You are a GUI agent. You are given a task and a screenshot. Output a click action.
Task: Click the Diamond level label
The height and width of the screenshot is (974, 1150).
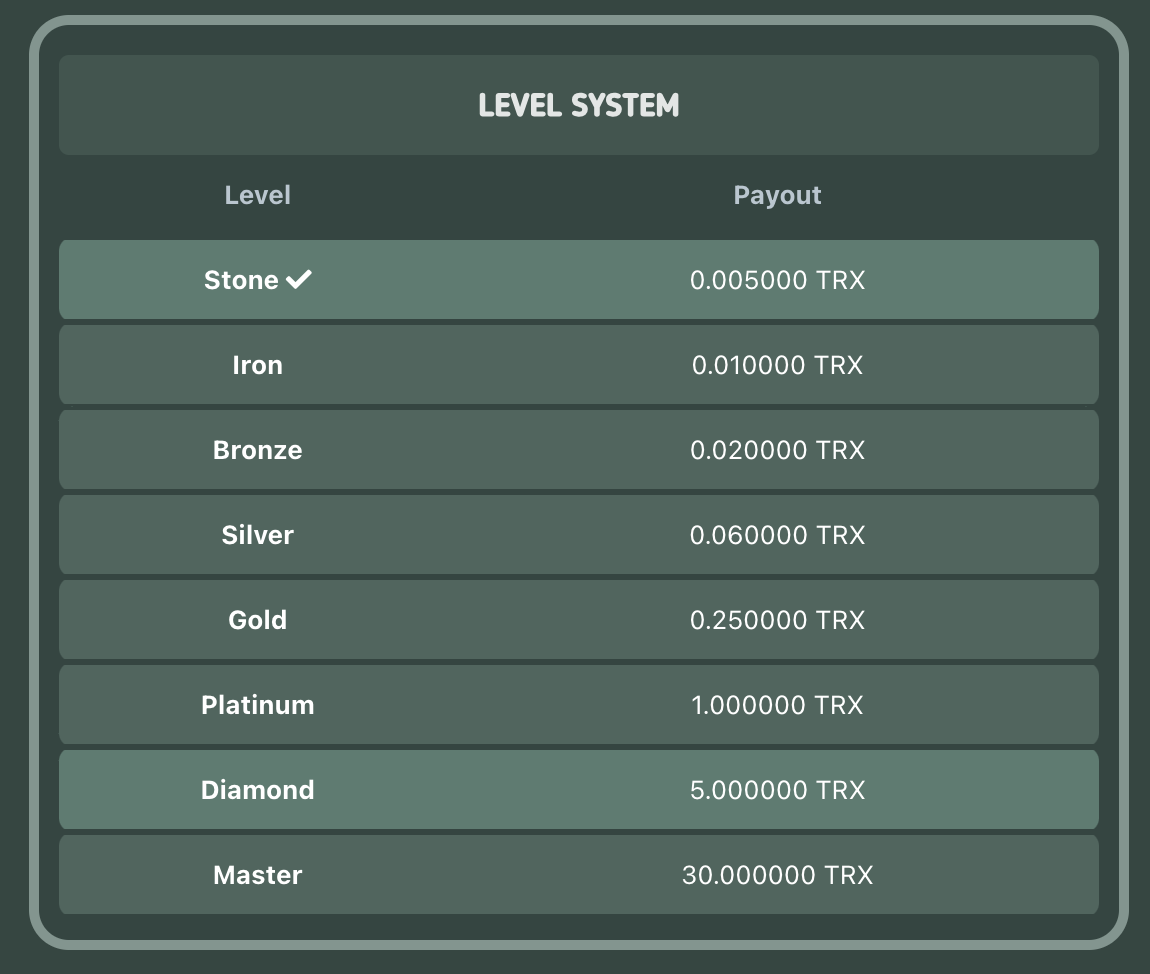pos(257,790)
